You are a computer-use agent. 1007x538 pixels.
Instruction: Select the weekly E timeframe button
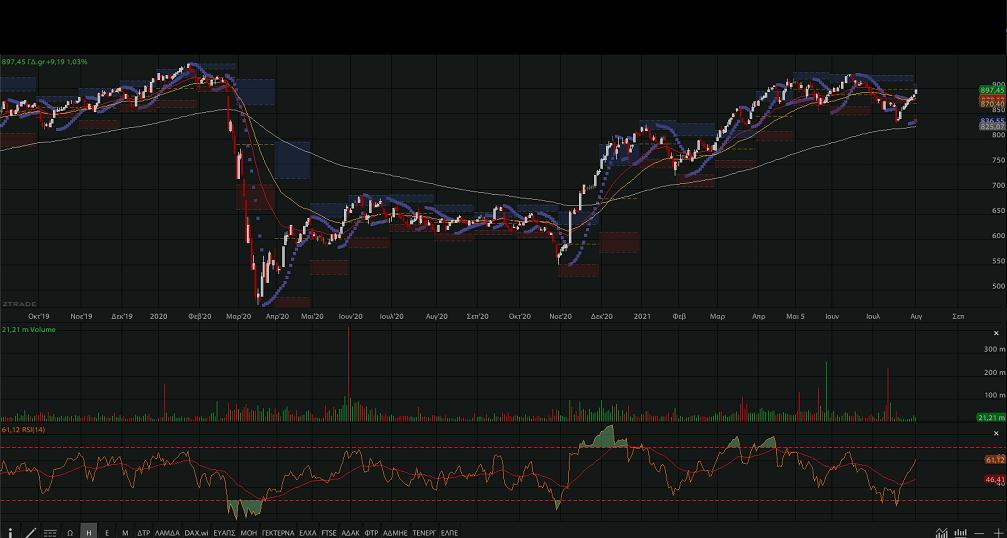tap(107, 533)
